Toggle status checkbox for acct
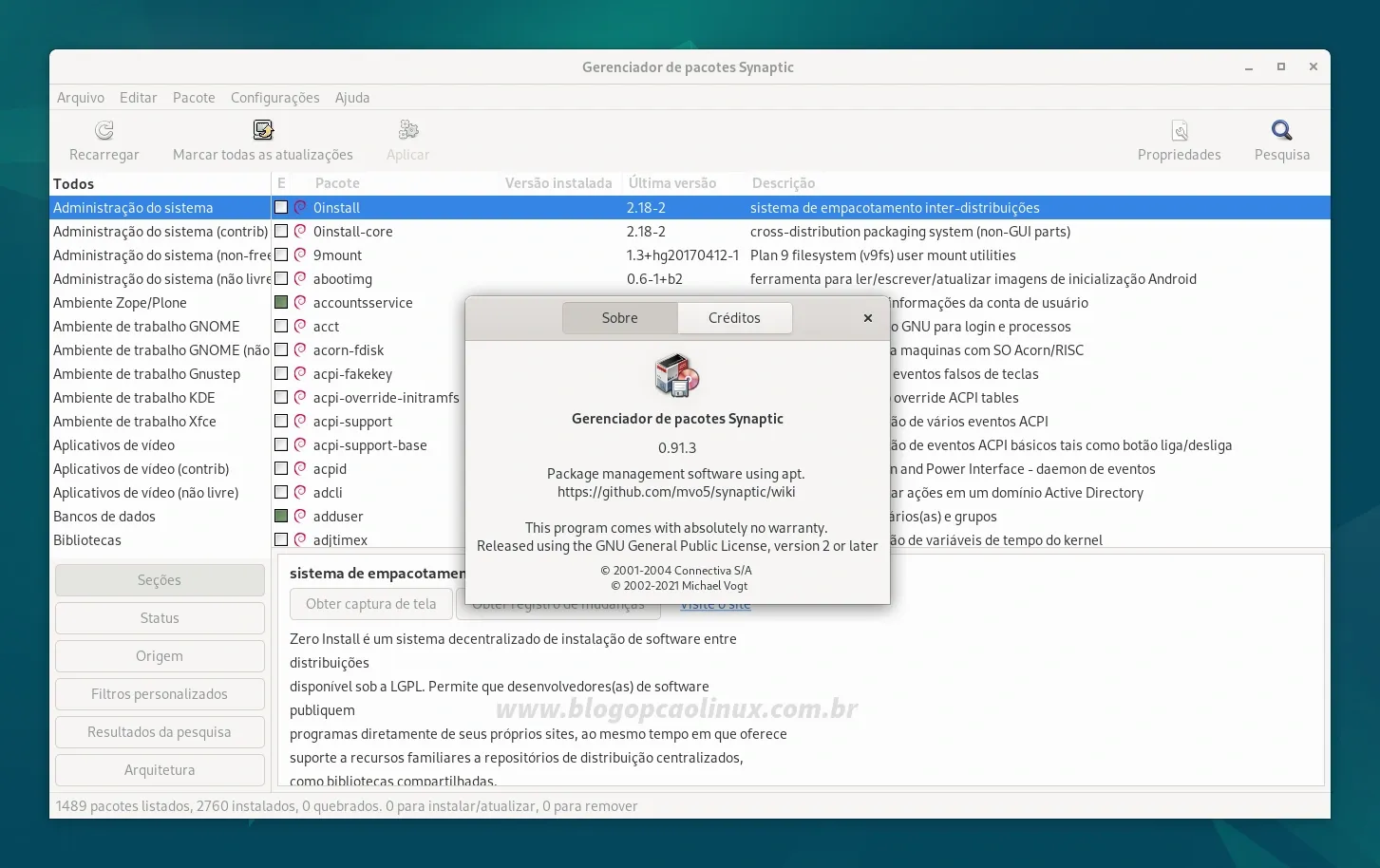This screenshot has width=1380, height=868. tap(281, 326)
